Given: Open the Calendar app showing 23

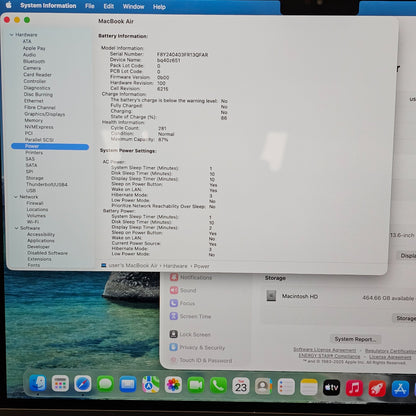Looking at the screenshot, I should tap(241, 386).
